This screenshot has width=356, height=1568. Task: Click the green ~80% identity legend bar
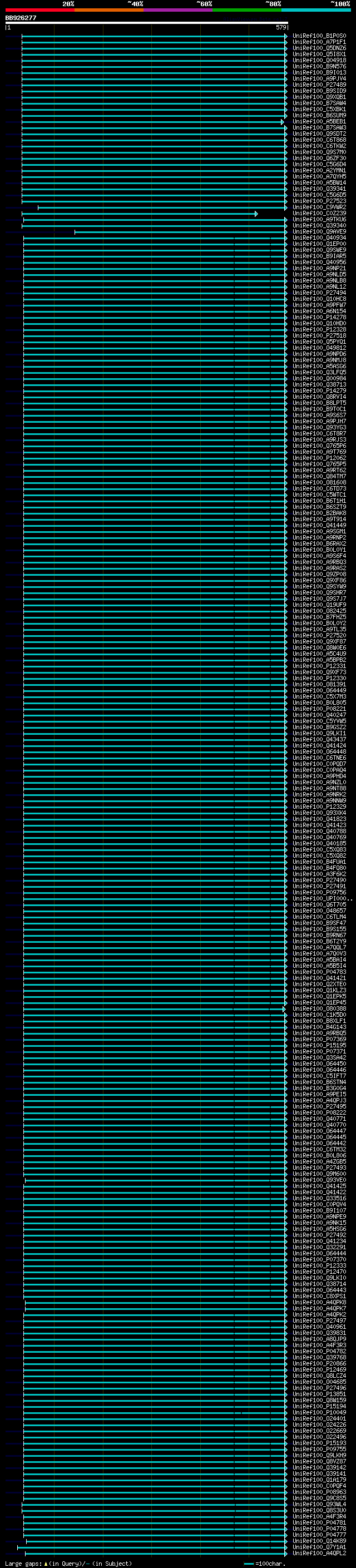(247, 10)
